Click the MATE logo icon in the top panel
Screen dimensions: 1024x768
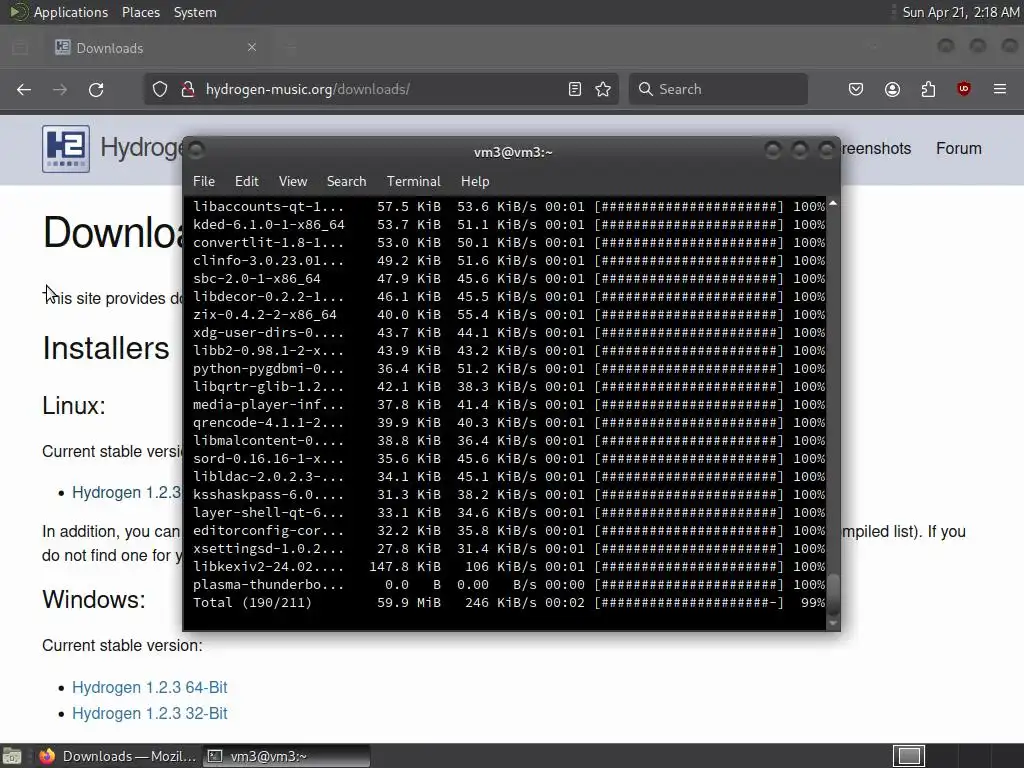point(18,12)
